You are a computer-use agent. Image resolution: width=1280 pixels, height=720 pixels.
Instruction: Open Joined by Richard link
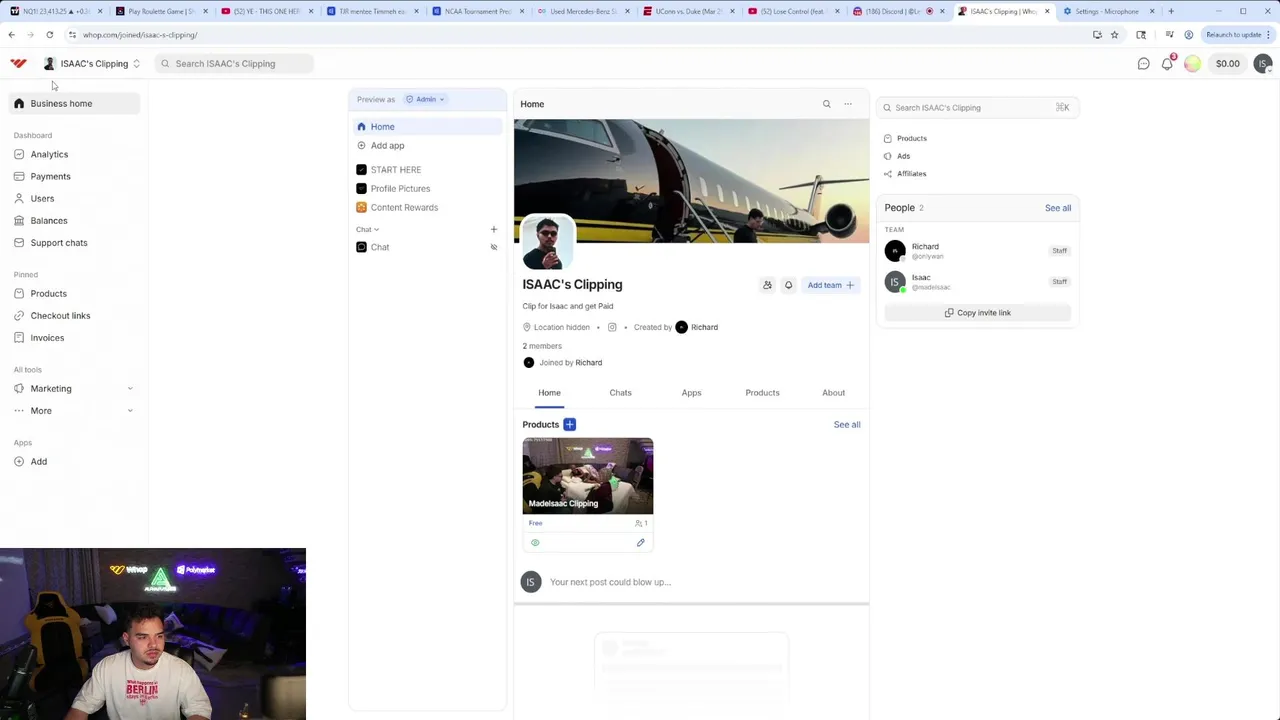(588, 363)
